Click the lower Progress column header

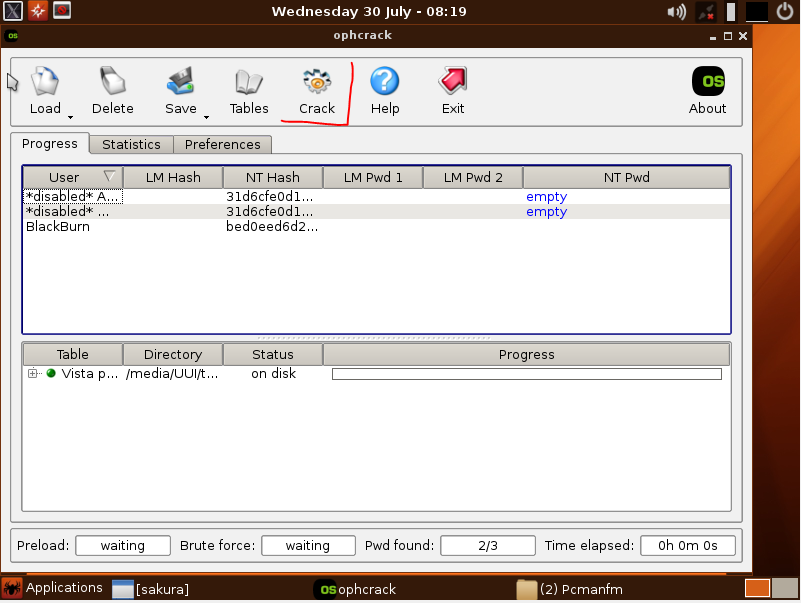(527, 354)
